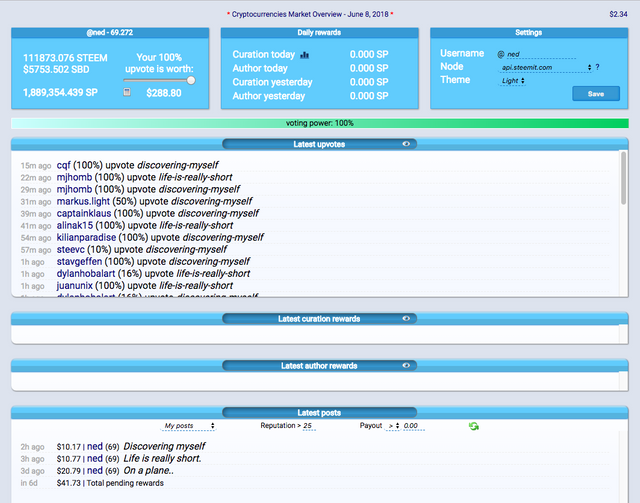Viewport: 640px width, 503px height.
Task: Click the voting power progress bar
Action: click(x=320, y=123)
